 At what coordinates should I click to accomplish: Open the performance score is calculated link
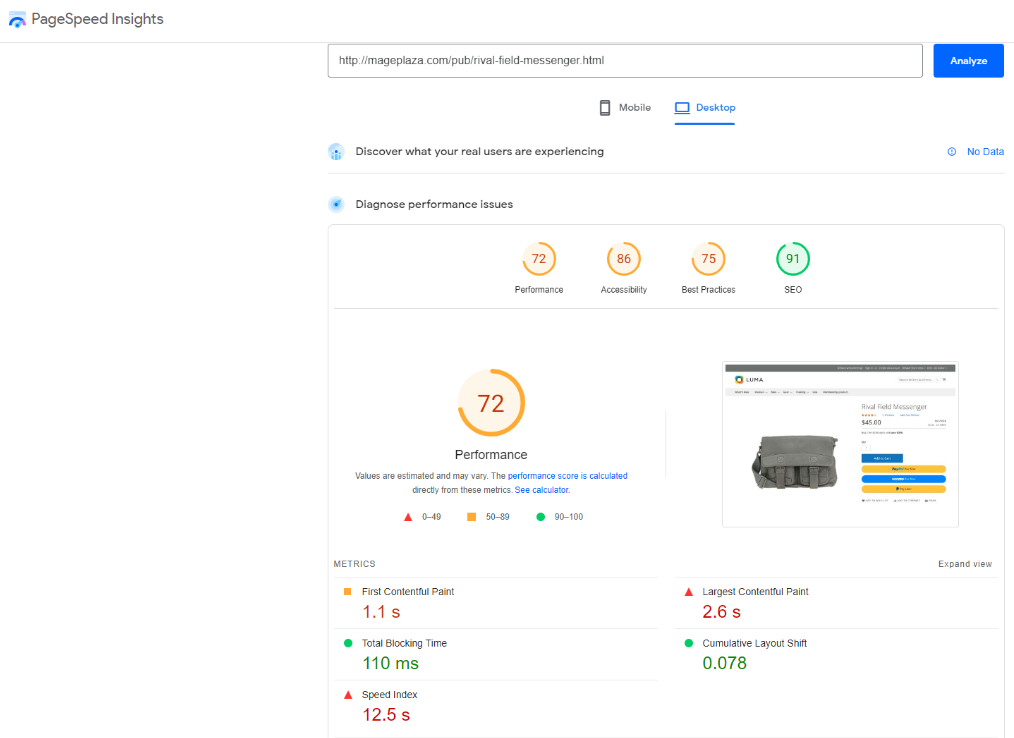tap(567, 476)
